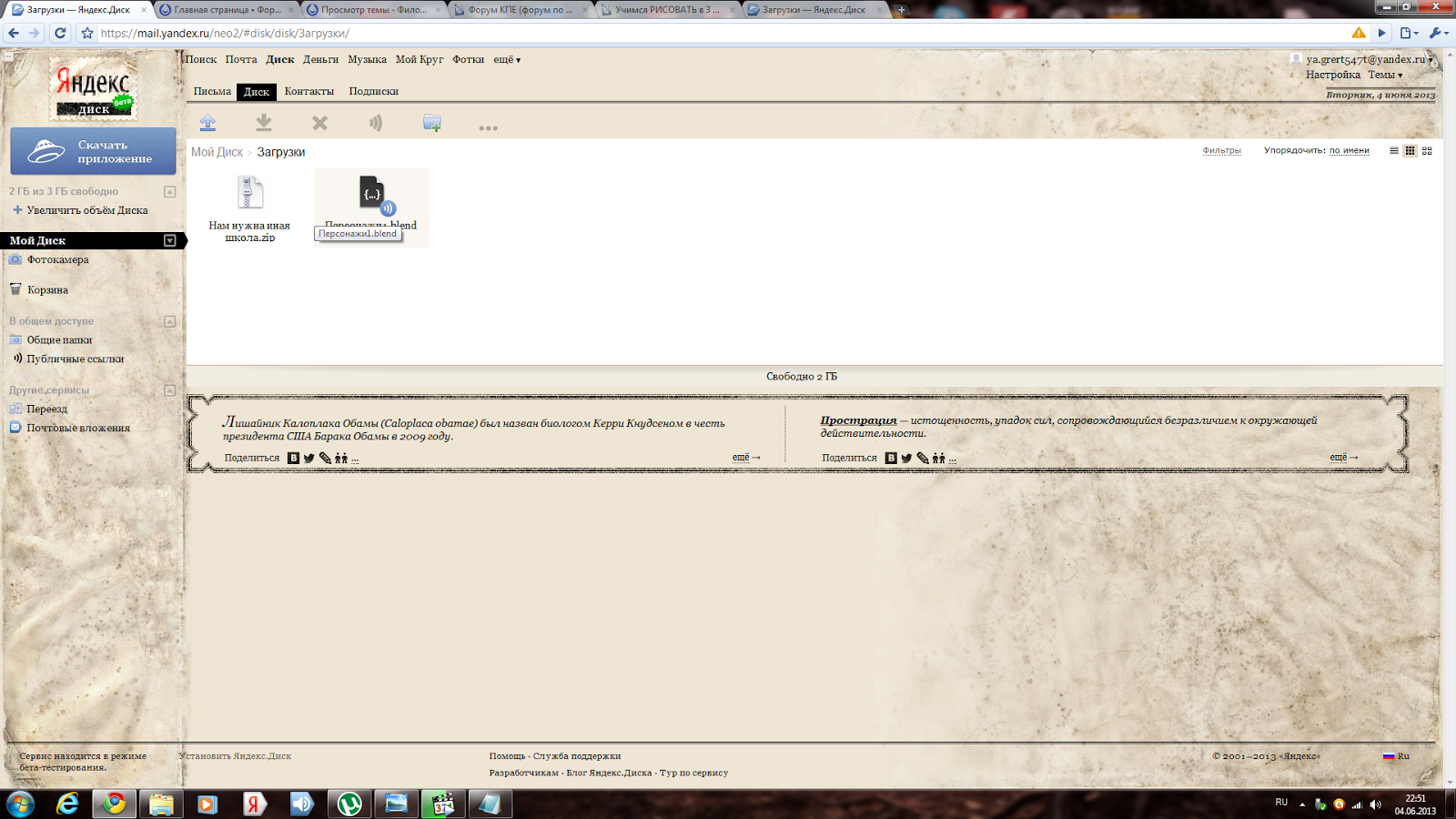Click the delete X toolbar icon
The image size is (1456, 819).
click(319, 123)
